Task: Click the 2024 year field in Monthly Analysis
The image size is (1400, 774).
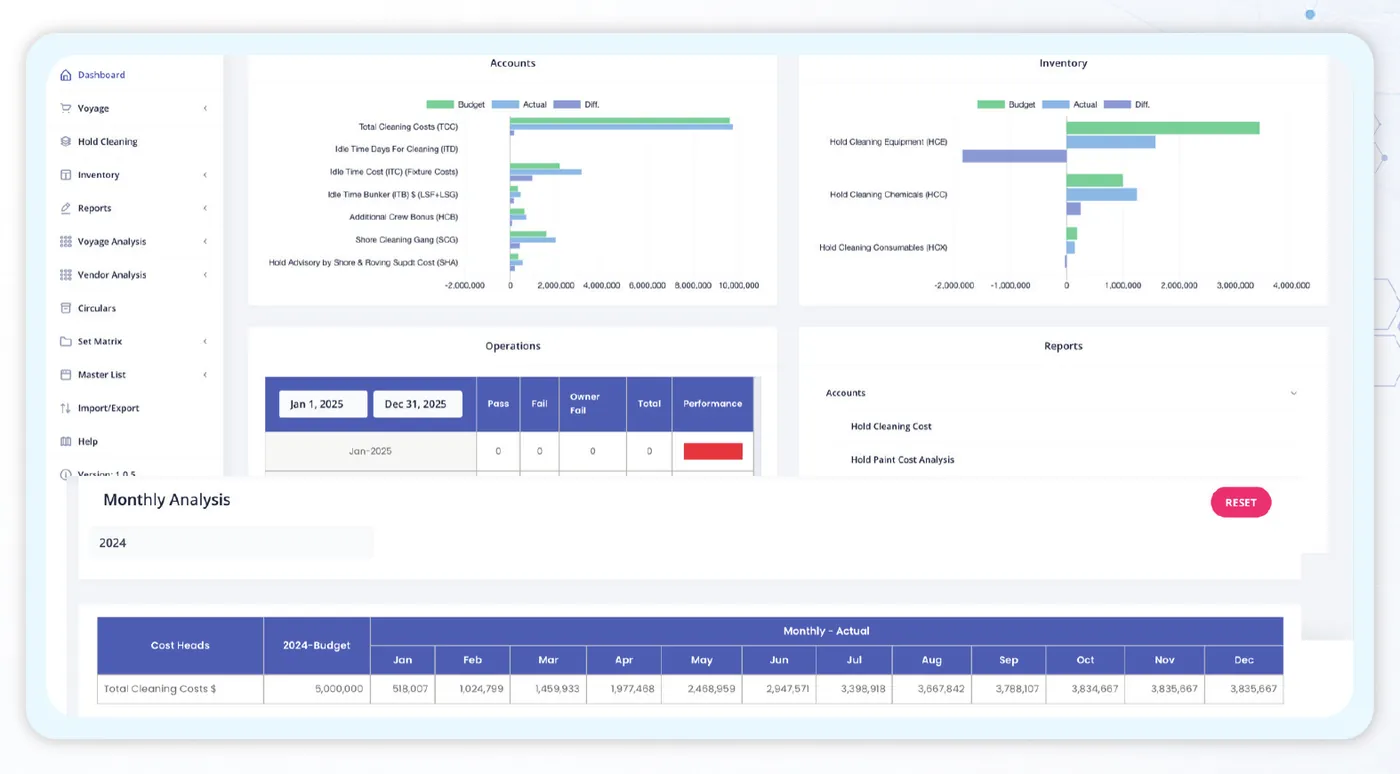Action: (232, 543)
